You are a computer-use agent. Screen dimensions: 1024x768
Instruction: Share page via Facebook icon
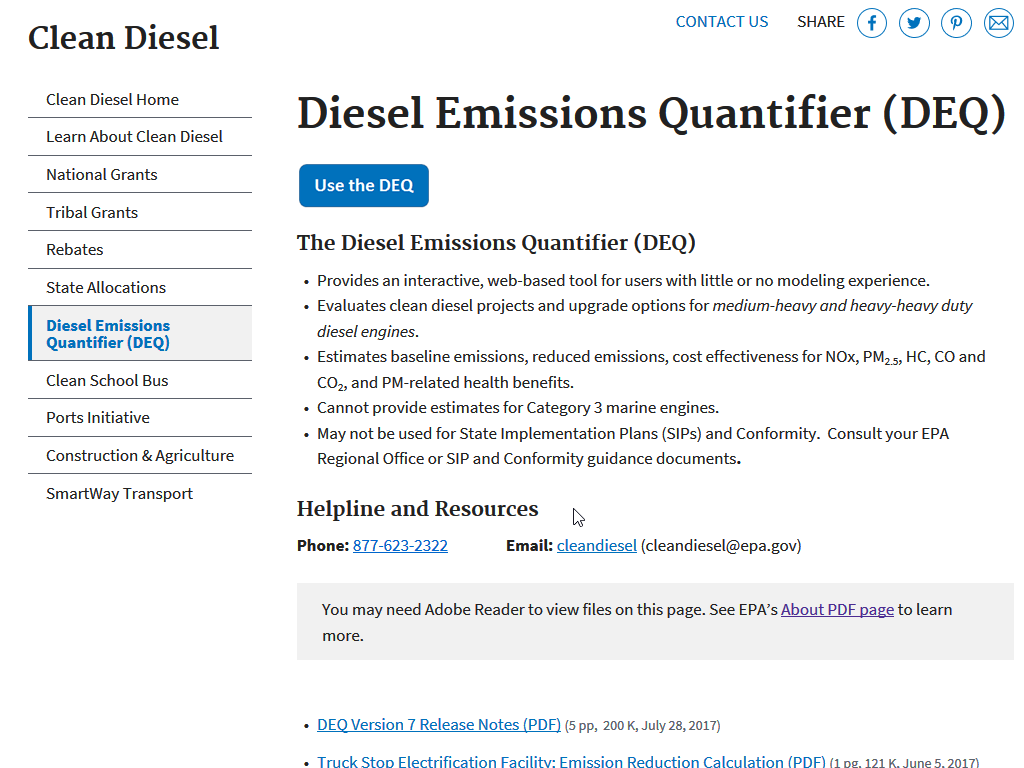tap(872, 22)
